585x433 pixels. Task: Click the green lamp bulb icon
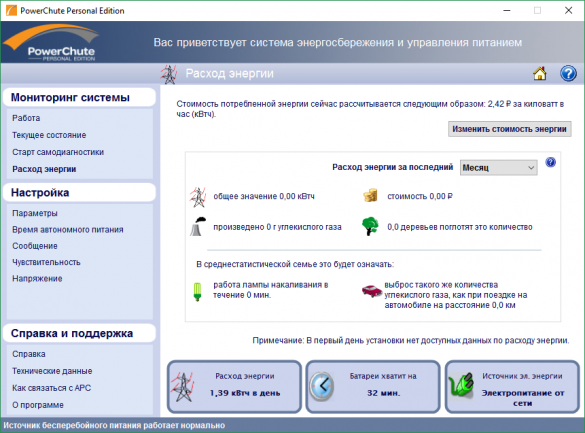click(197, 292)
